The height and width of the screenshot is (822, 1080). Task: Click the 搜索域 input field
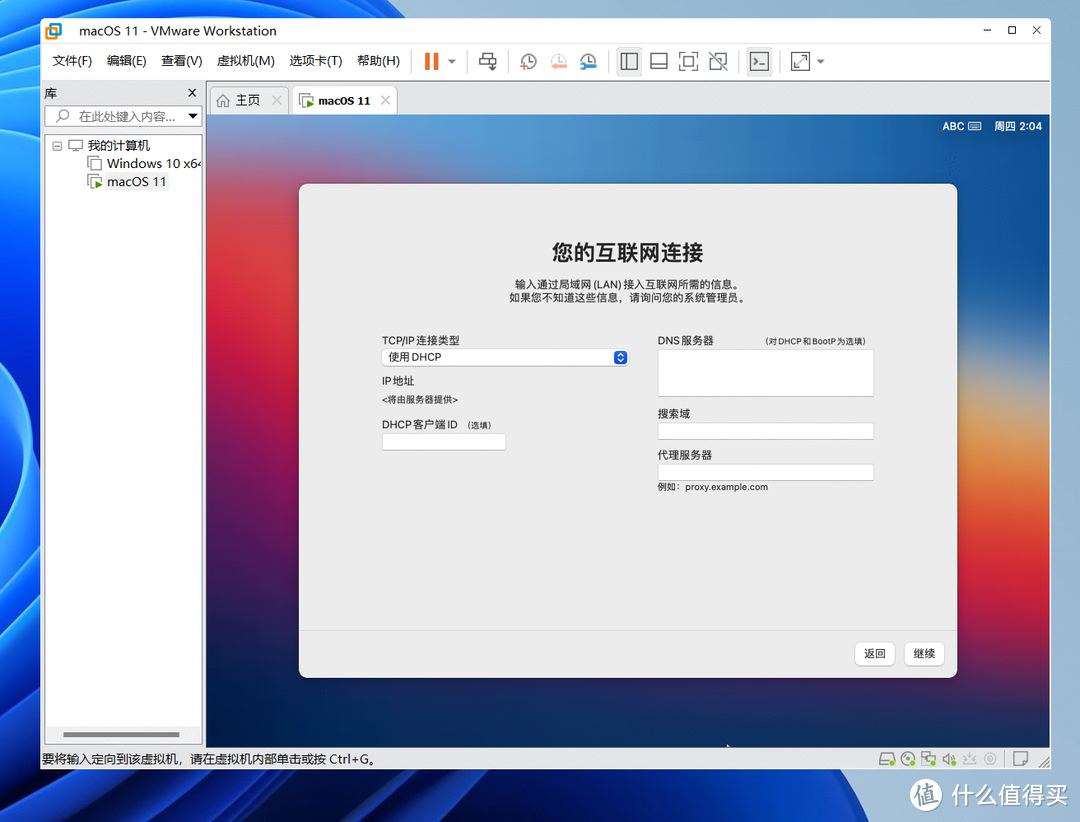point(765,431)
